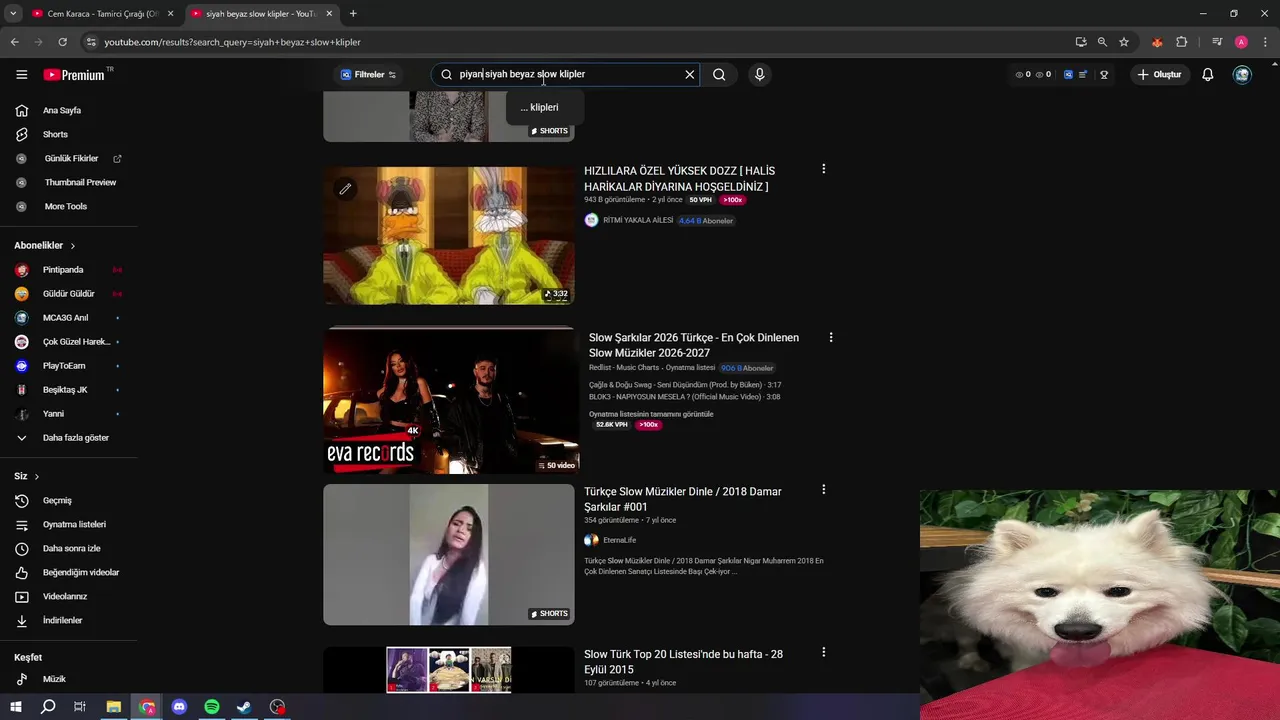1280x720 pixels.
Task: Open the YouTube hamburger guide menu
Action: (21, 75)
